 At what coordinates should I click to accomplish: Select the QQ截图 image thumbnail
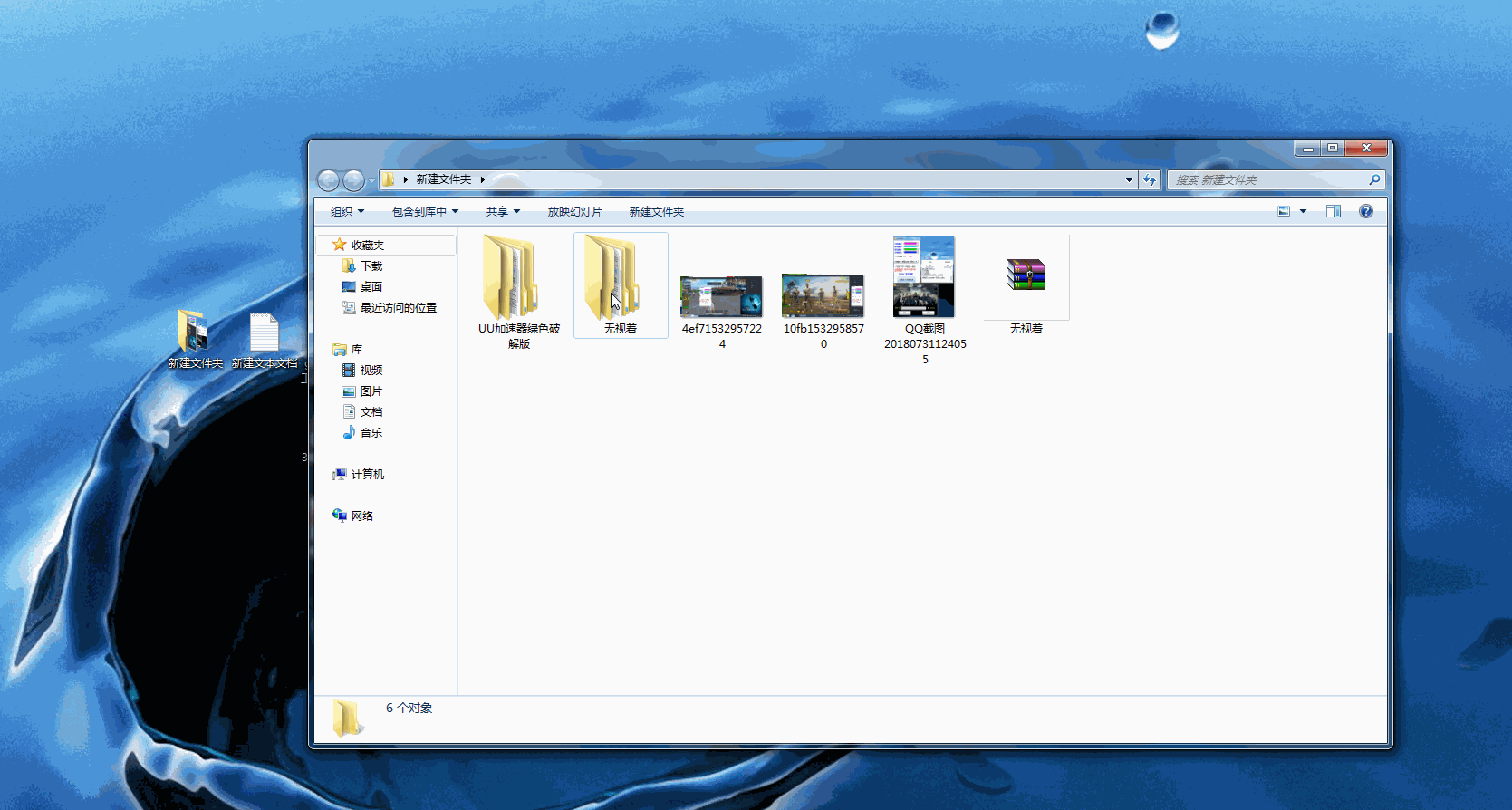(924, 277)
